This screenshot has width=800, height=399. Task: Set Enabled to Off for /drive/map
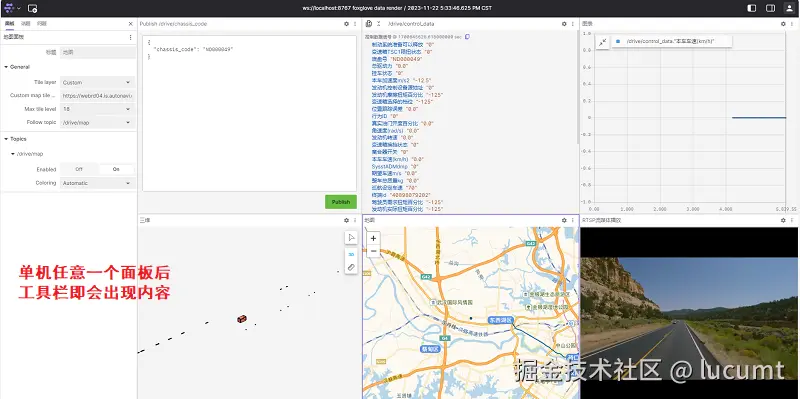point(79,169)
